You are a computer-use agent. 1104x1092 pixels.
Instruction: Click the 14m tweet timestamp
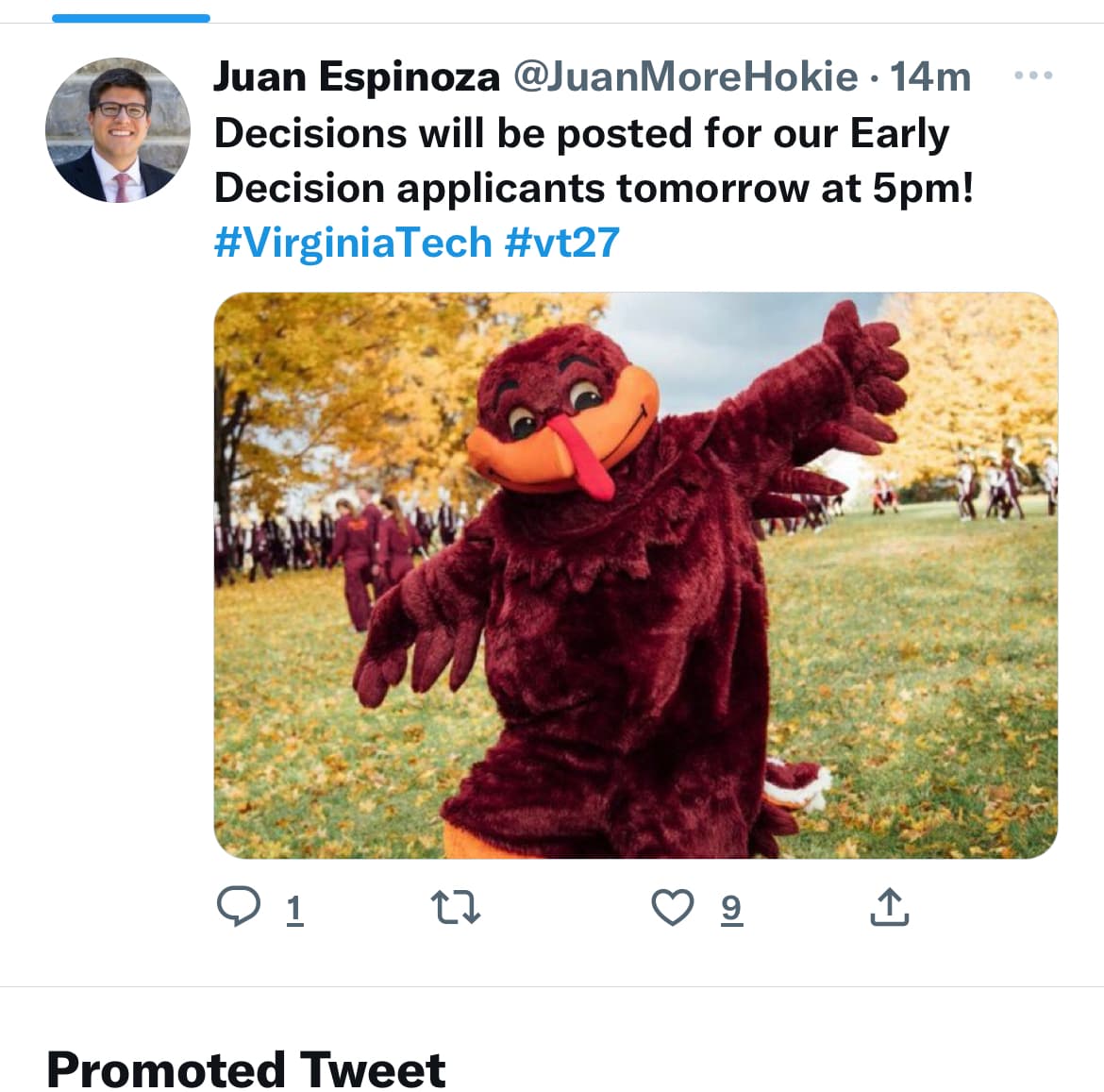tap(930, 76)
